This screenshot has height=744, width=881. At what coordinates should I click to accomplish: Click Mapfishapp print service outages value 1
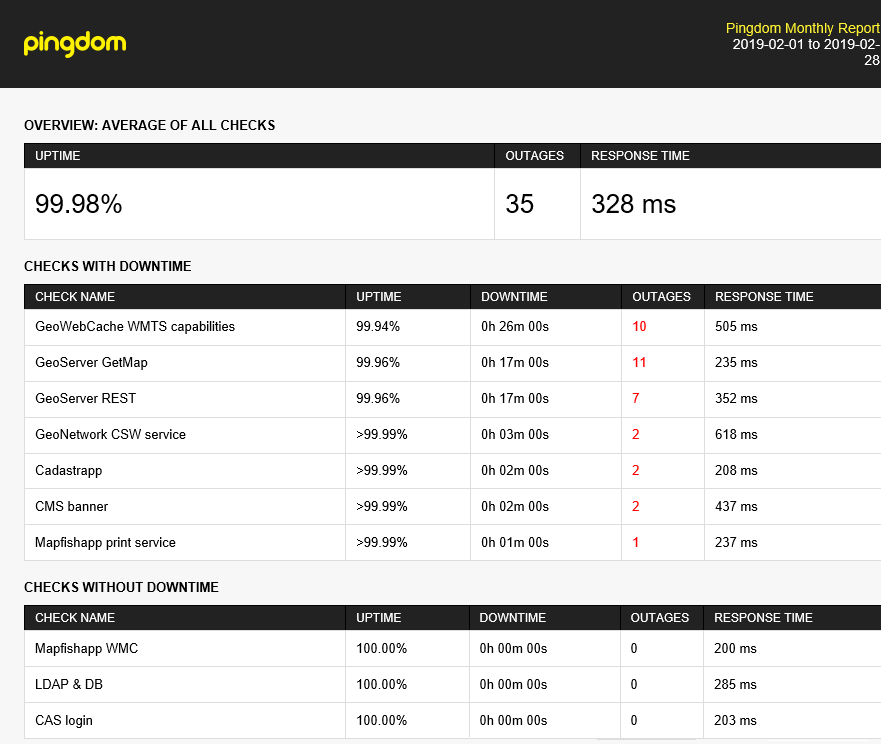[635, 542]
